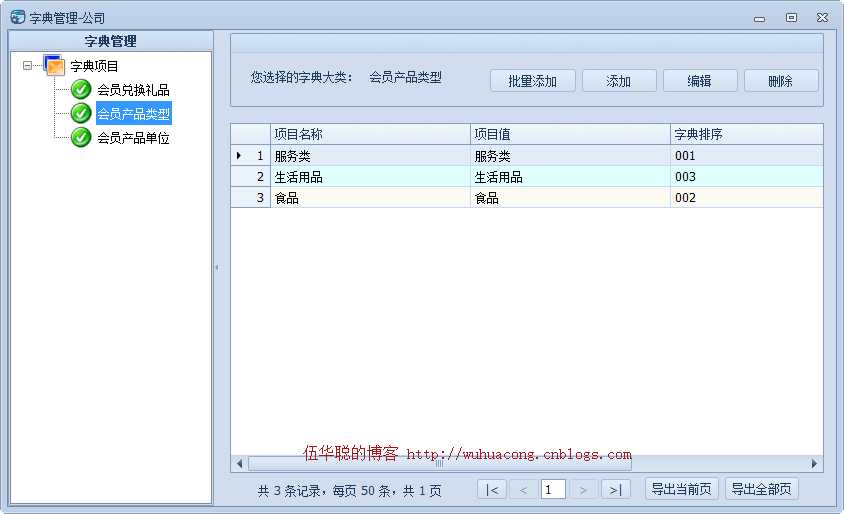Image resolution: width=844 pixels, height=514 pixels.
Task: Click the 导出全部页 button
Action: [762, 489]
